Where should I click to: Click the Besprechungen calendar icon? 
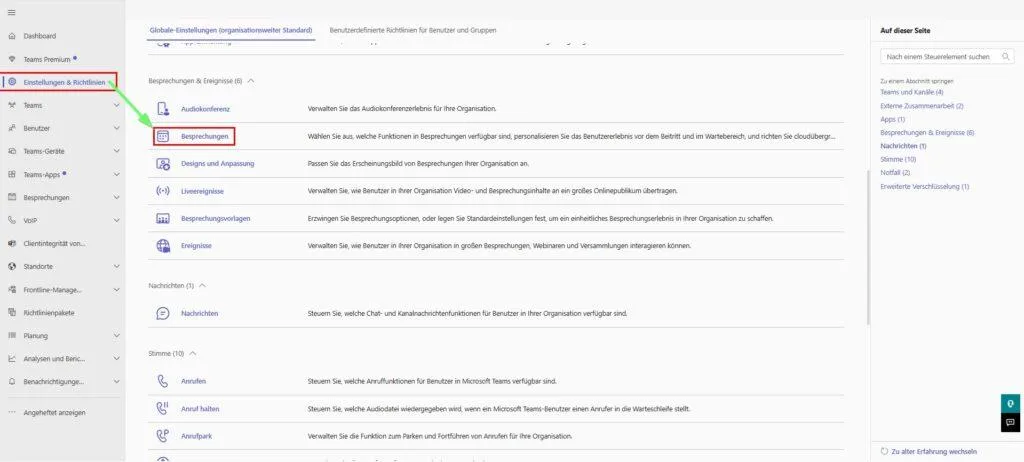coord(163,135)
